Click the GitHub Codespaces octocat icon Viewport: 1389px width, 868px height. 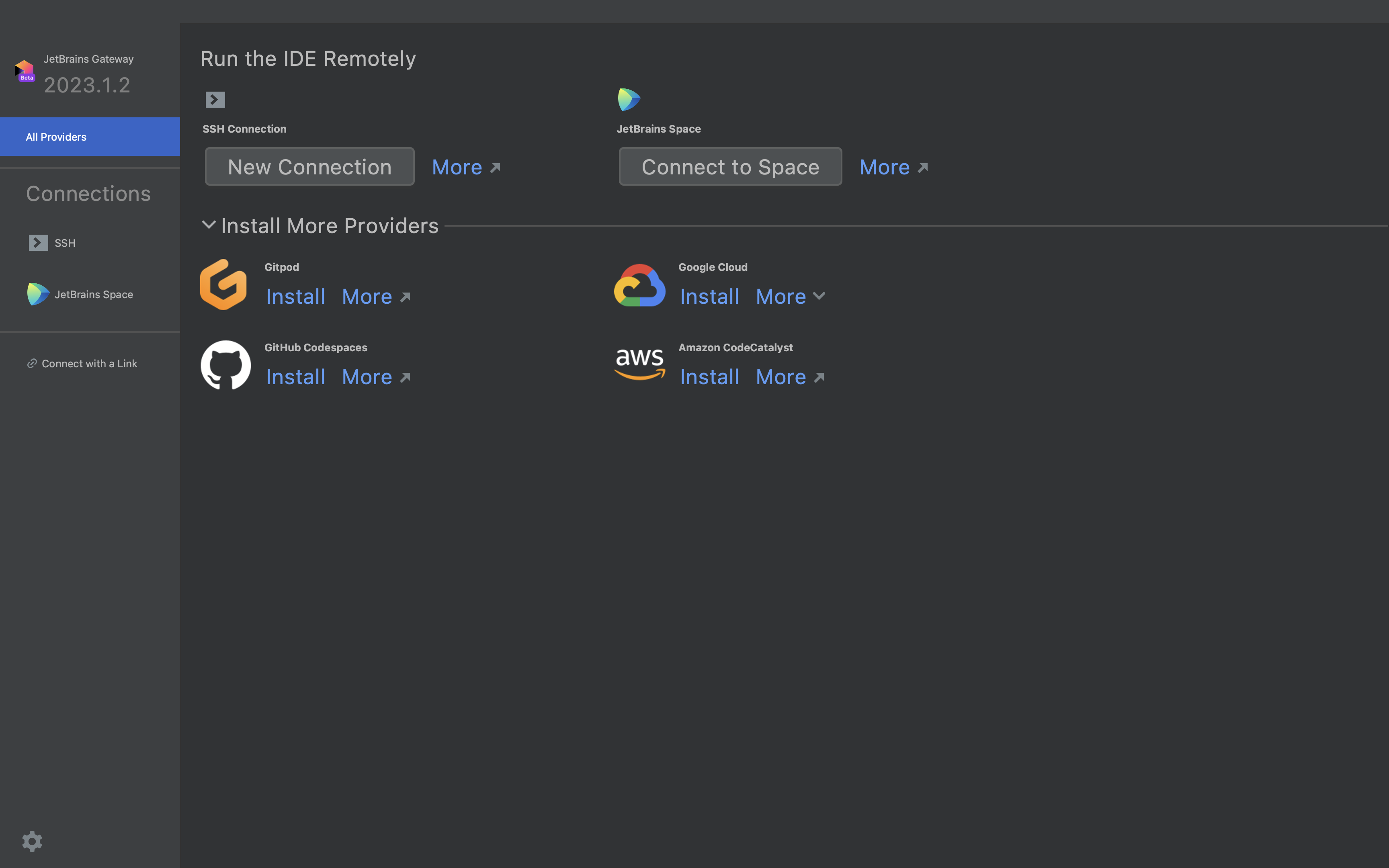click(x=225, y=365)
